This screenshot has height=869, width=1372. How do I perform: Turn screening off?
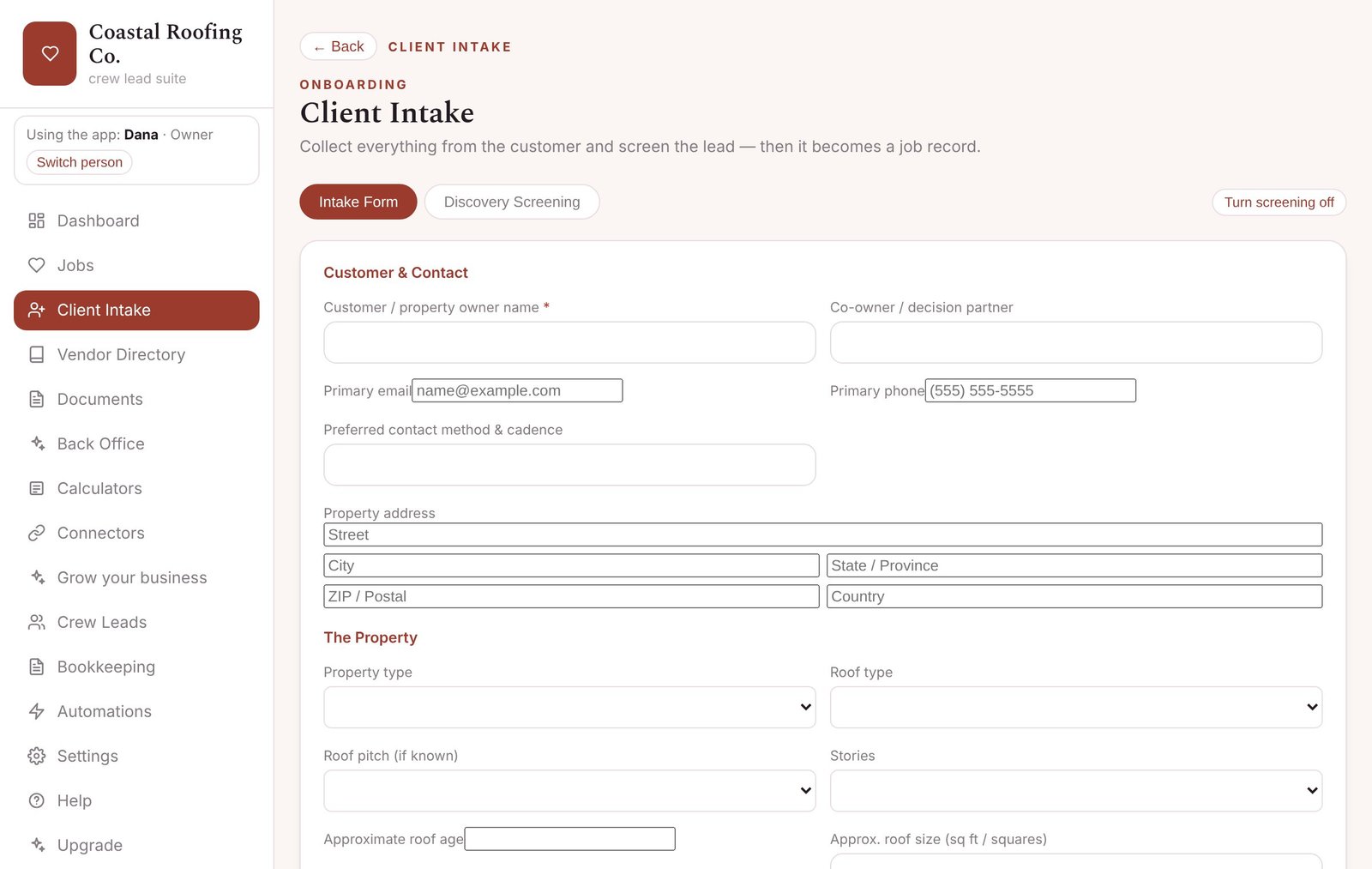[x=1279, y=202]
